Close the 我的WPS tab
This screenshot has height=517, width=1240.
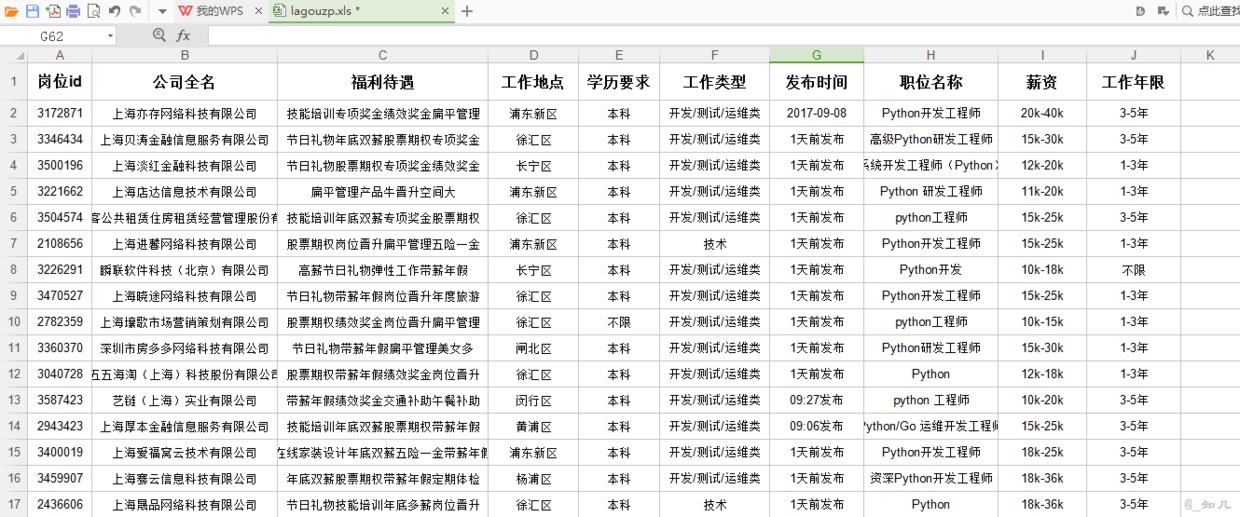pyautogui.click(x=258, y=11)
